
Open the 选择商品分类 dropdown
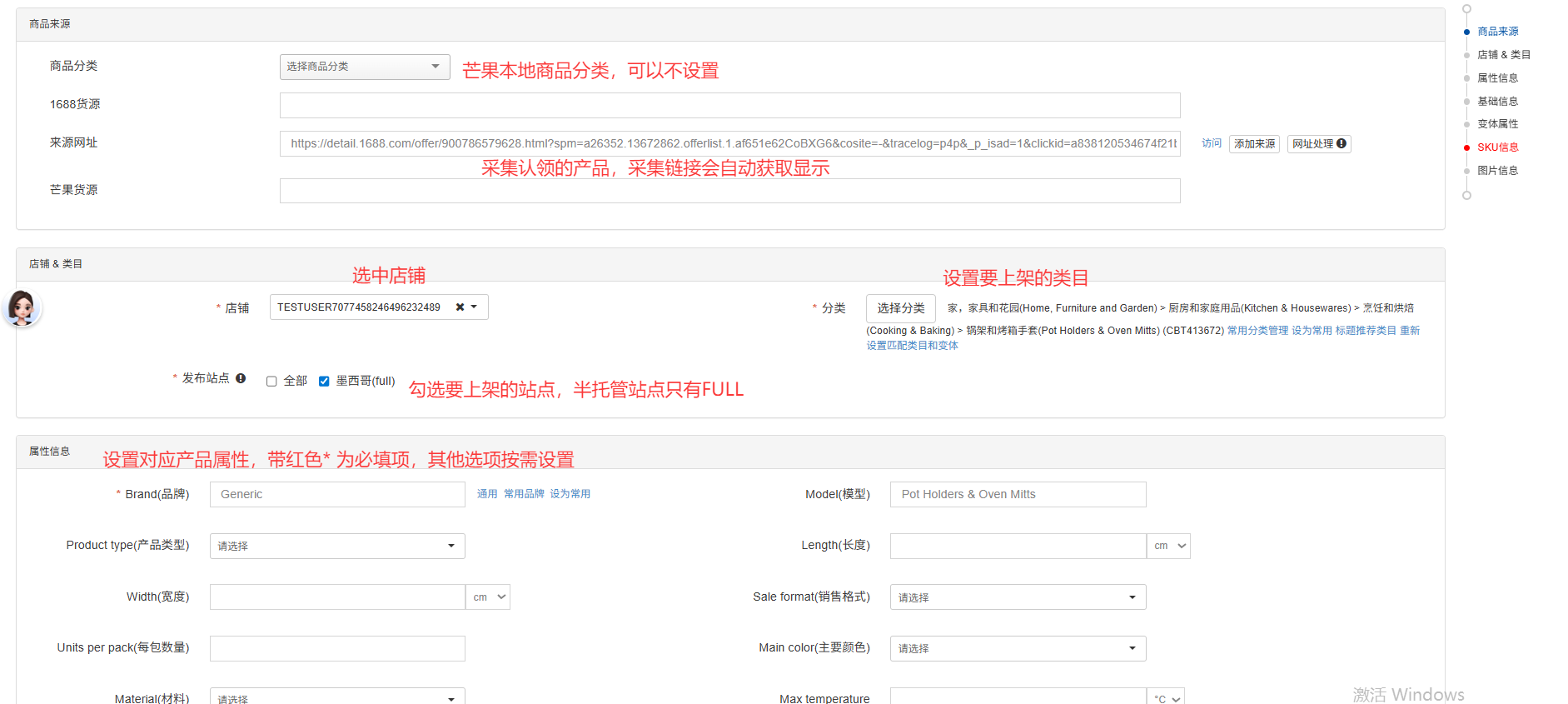point(364,67)
